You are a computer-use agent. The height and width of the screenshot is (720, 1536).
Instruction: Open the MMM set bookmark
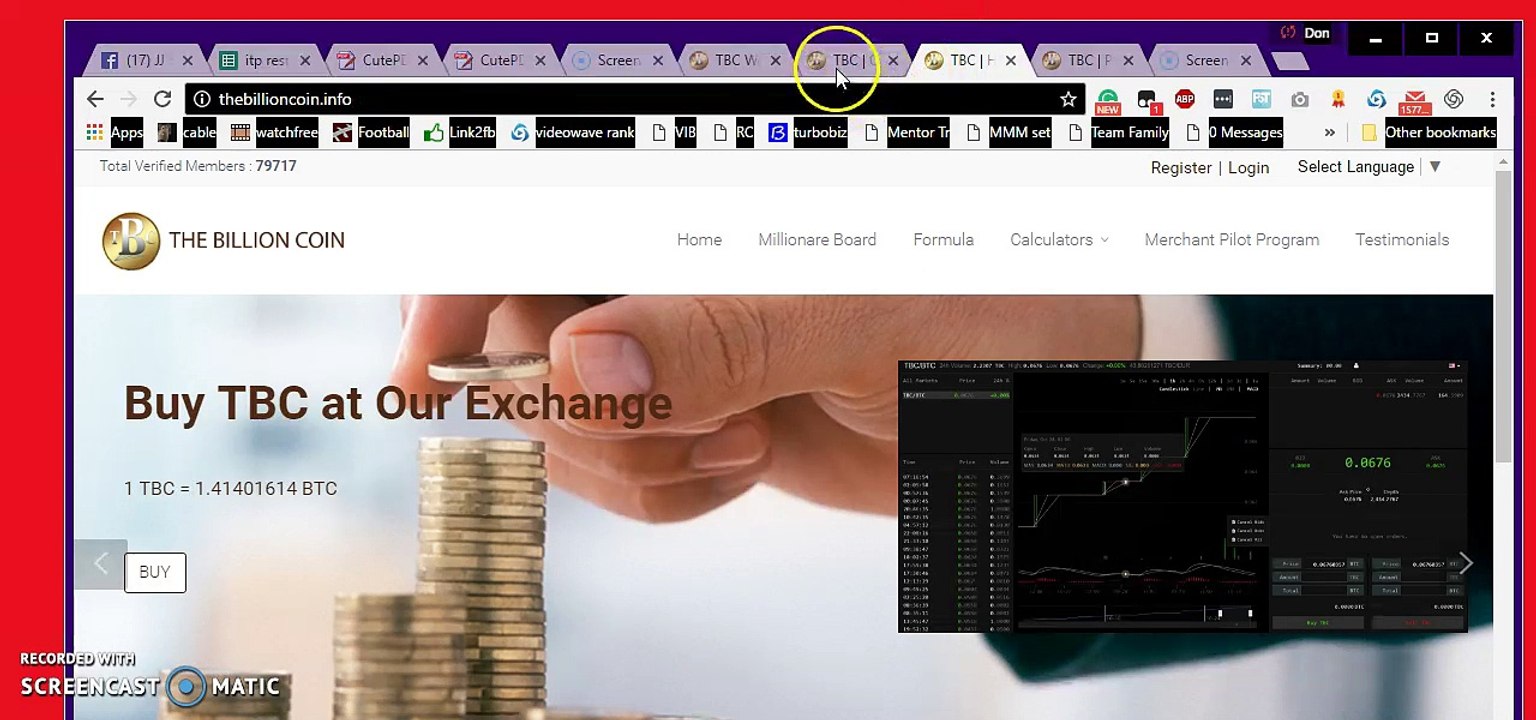1008,132
